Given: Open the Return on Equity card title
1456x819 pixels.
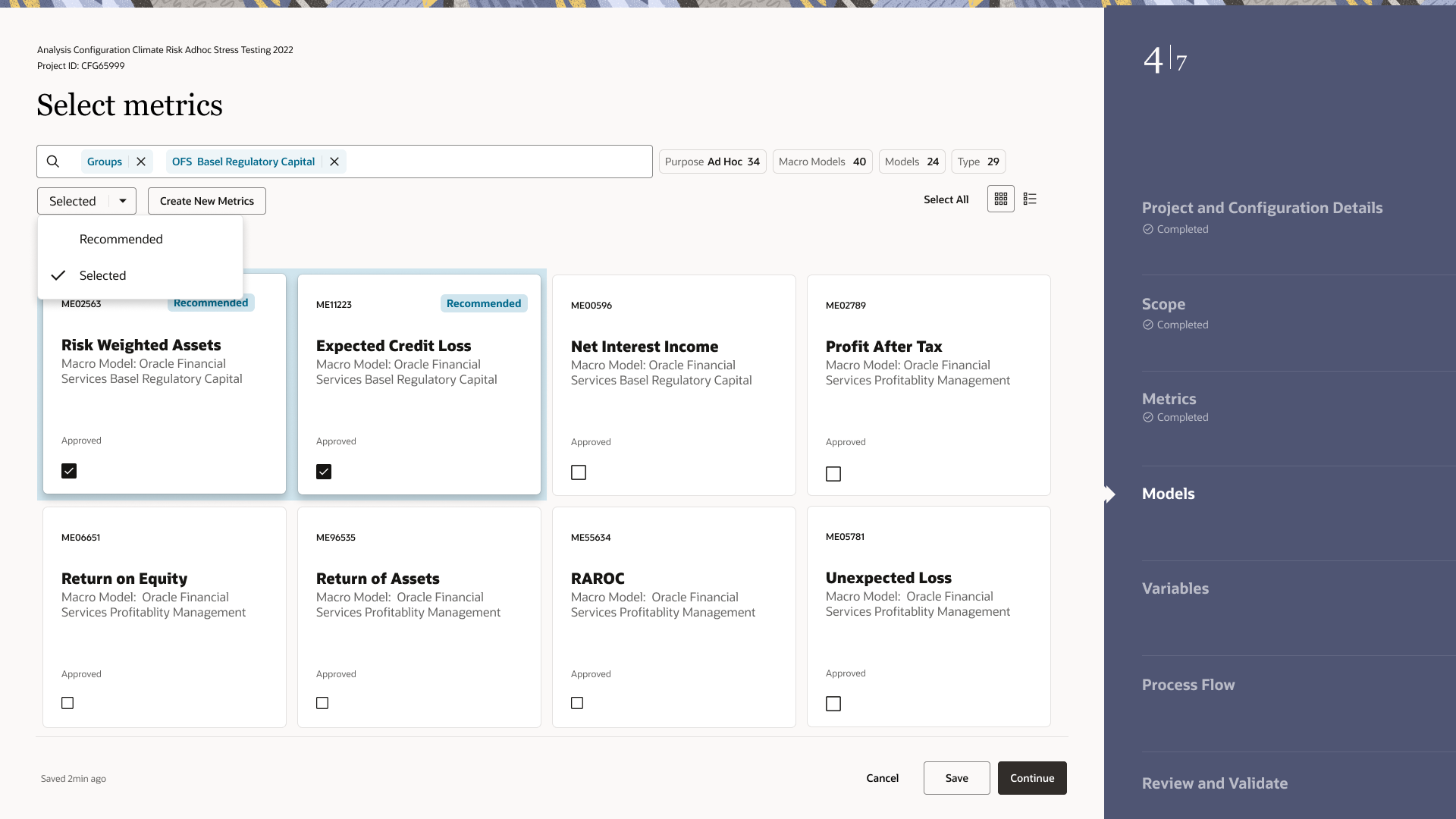Looking at the screenshot, I should (124, 579).
